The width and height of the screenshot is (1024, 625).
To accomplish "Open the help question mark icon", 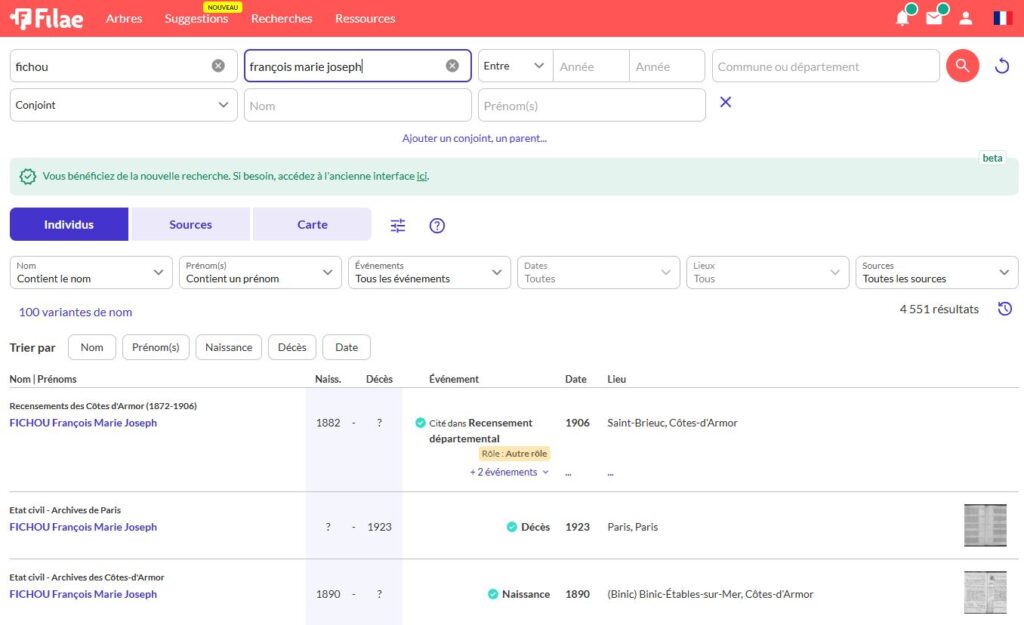I will point(437,225).
